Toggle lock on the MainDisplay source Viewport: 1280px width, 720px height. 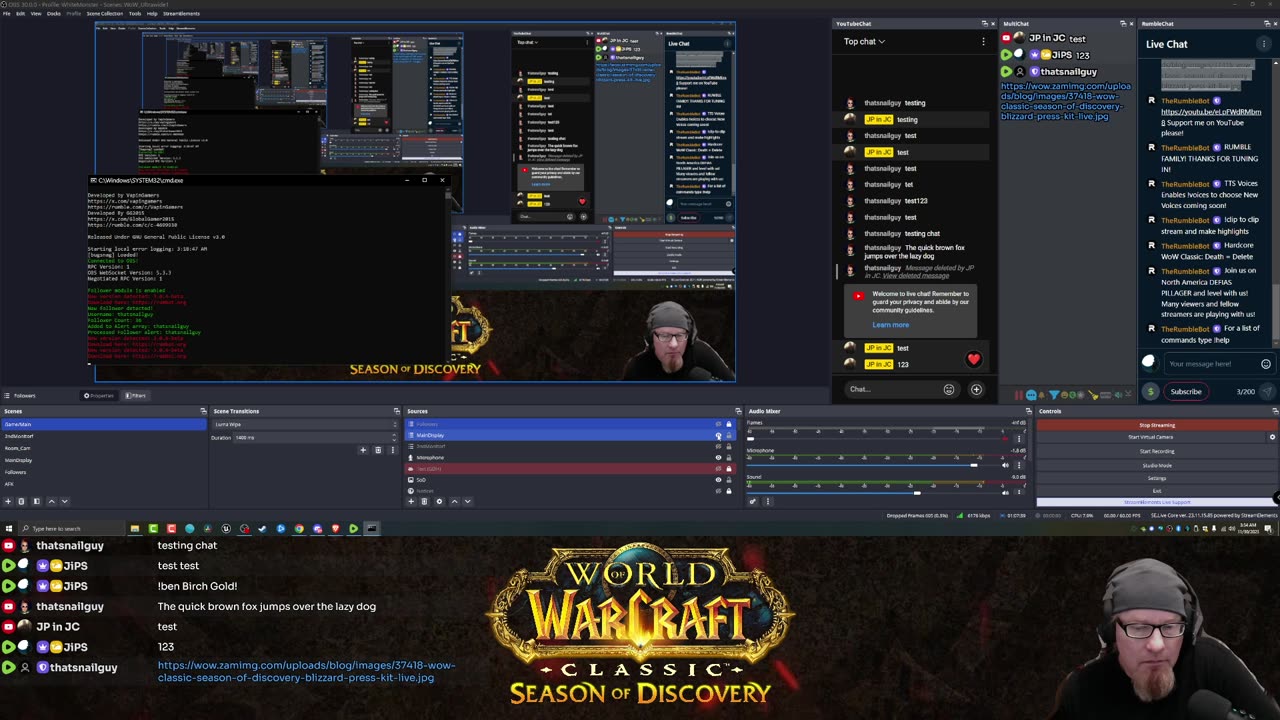729,435
